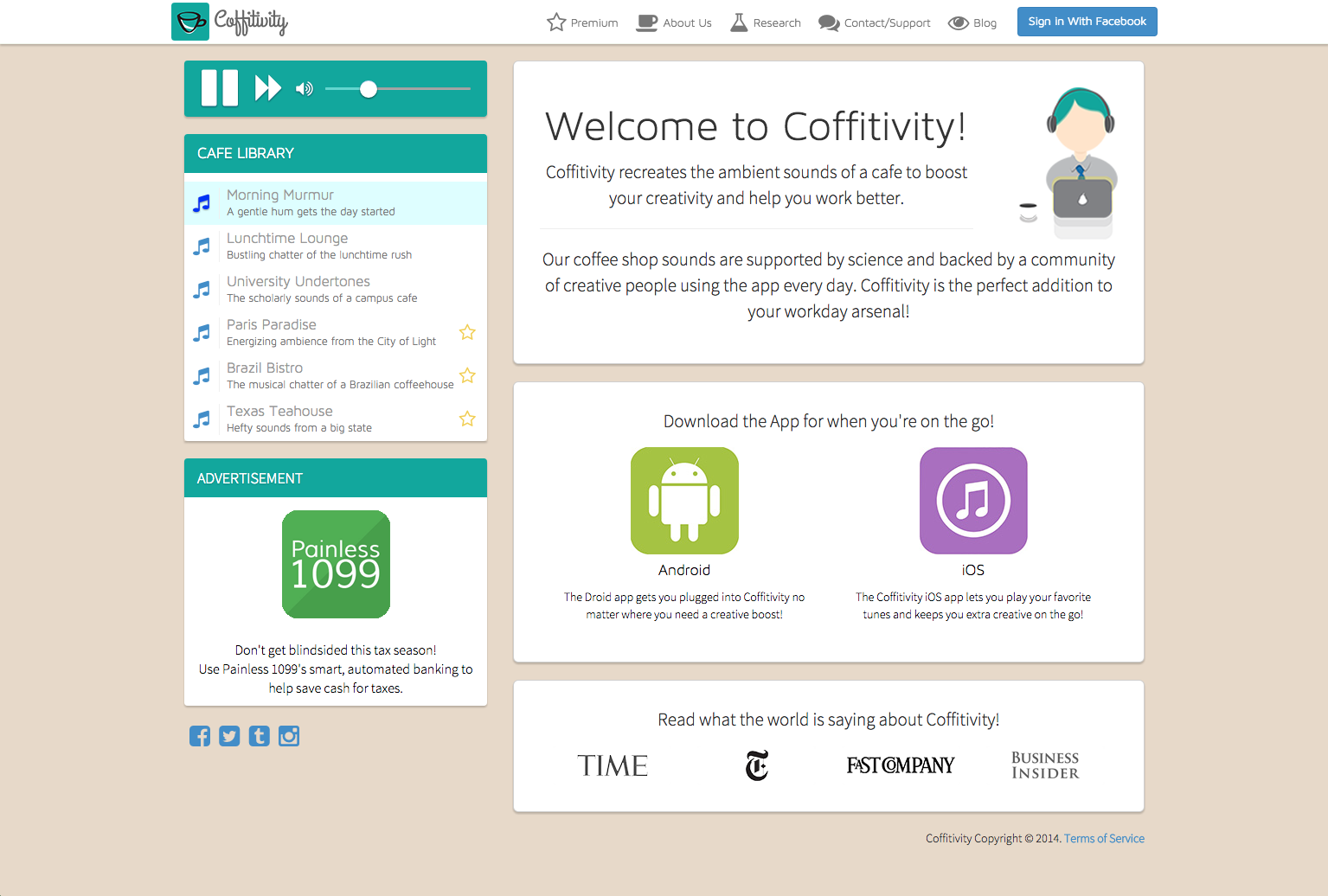Click the Coffitivity coffee cup logo

tap(190, 22)
